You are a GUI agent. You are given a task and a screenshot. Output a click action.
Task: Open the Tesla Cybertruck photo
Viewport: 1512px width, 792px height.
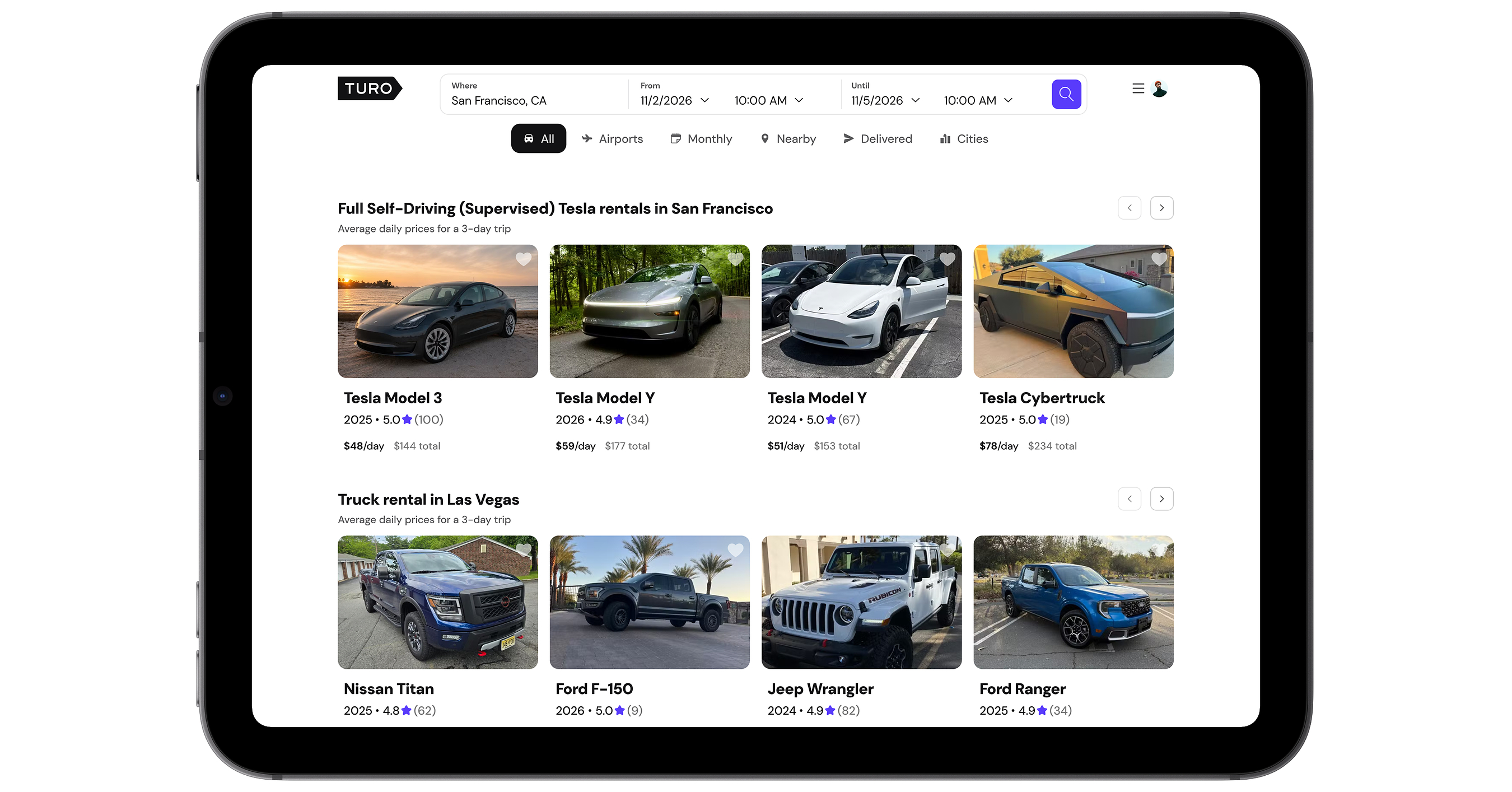(1073, 311)
